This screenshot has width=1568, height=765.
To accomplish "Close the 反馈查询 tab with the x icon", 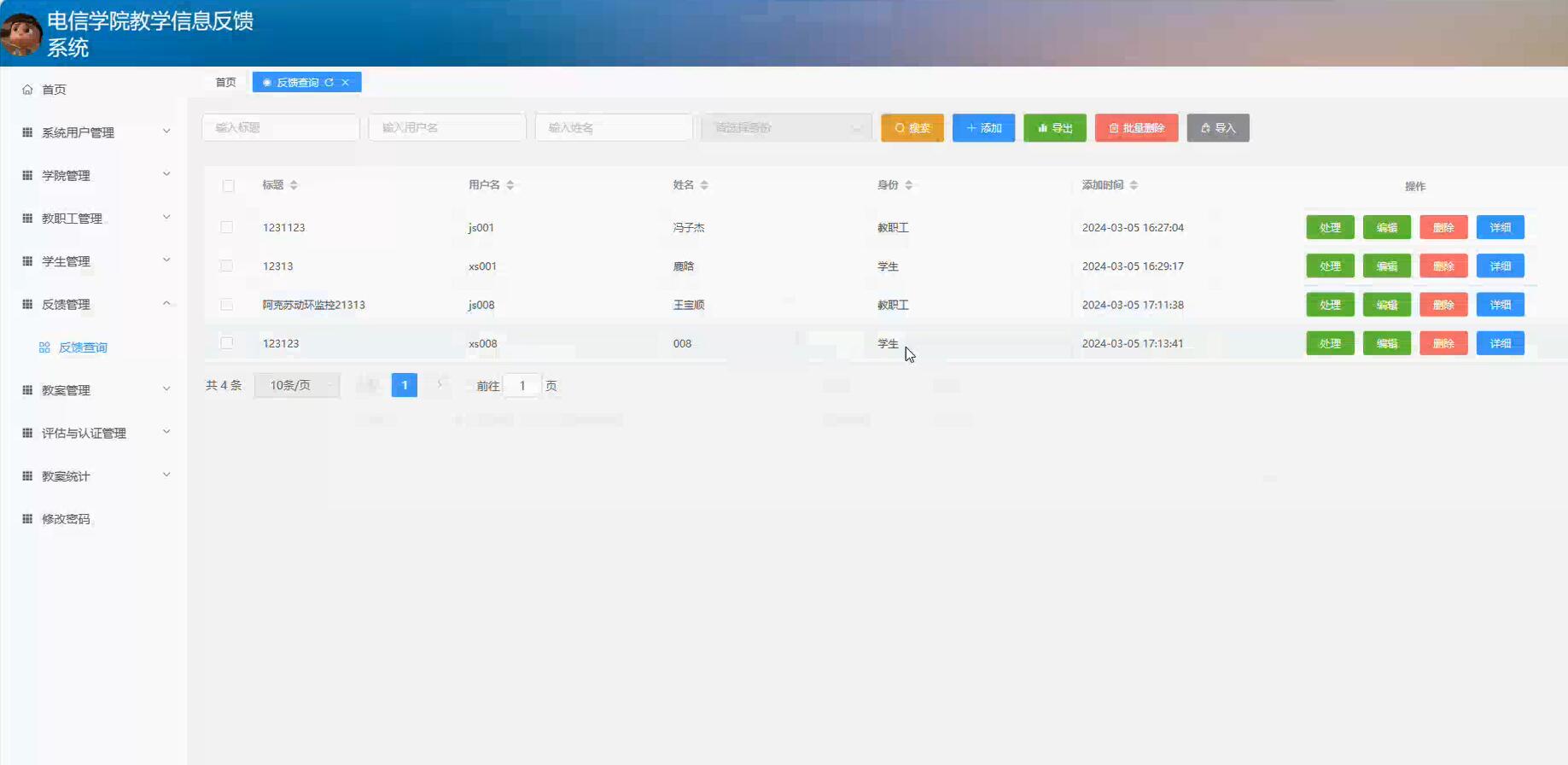I will pos(345,82).
